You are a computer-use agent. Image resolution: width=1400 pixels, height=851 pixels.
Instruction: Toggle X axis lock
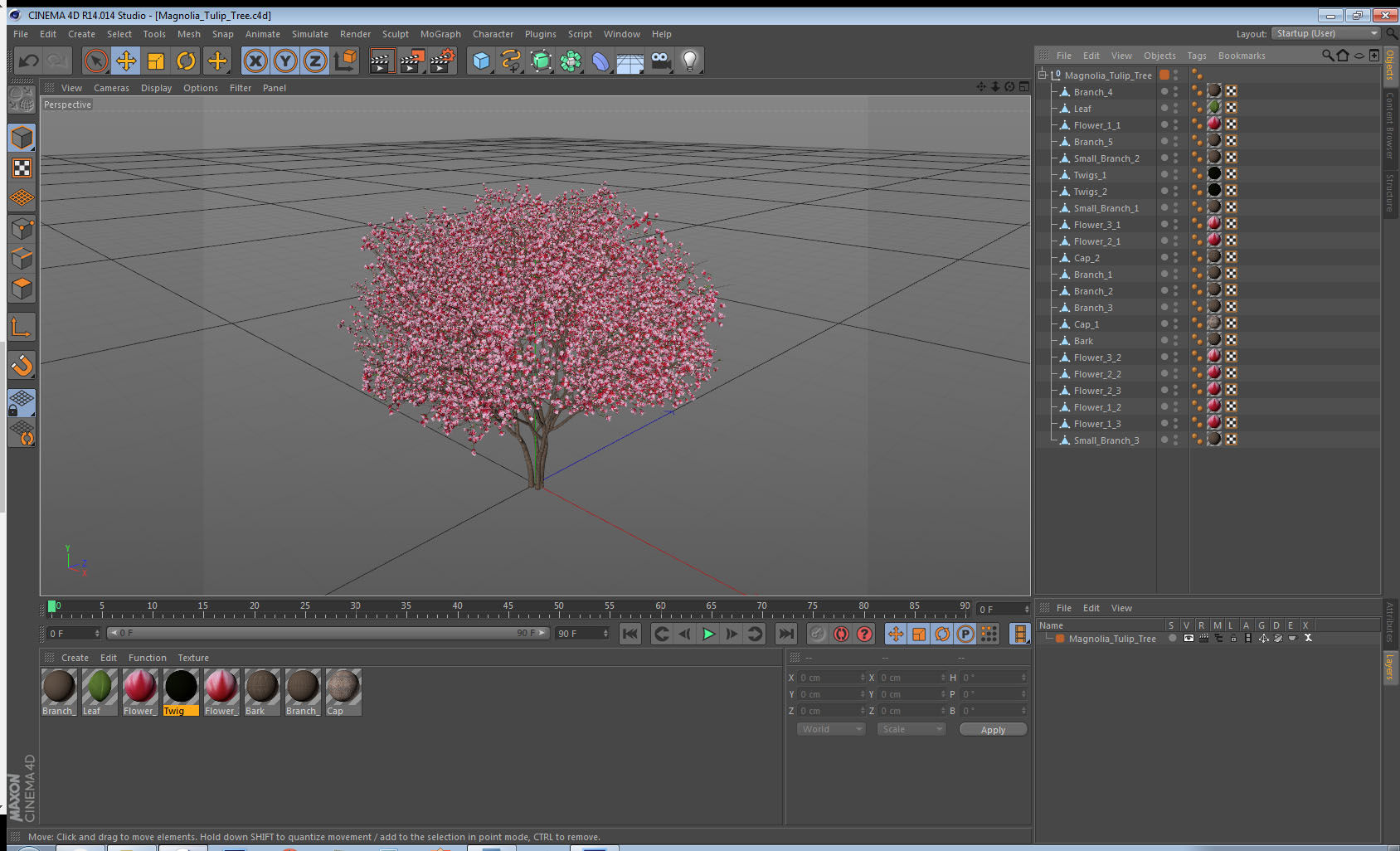click(255, 61)
